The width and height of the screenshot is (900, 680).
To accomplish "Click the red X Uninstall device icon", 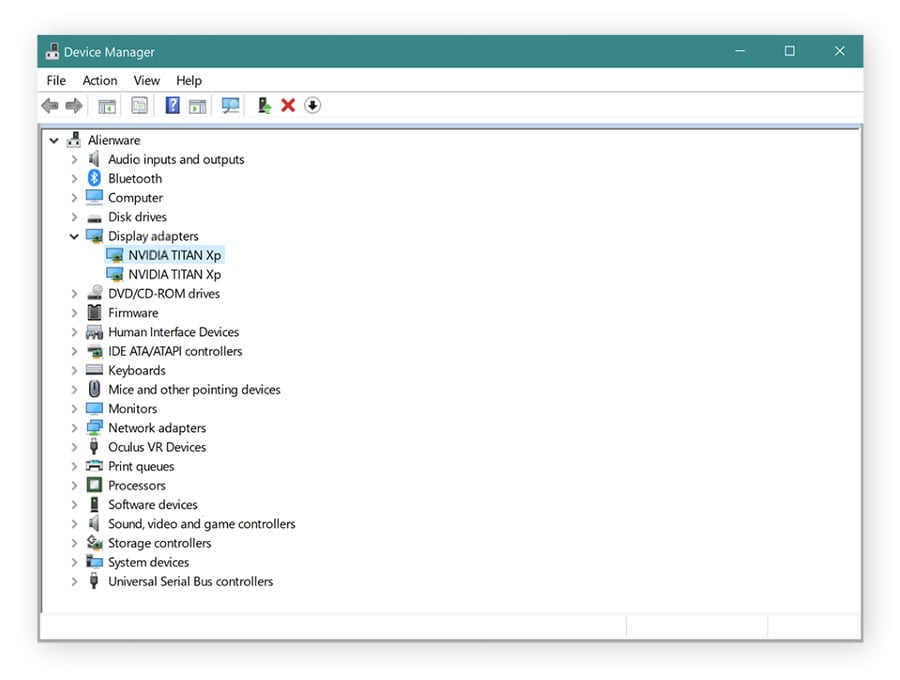I will click(x=288, y=106).
